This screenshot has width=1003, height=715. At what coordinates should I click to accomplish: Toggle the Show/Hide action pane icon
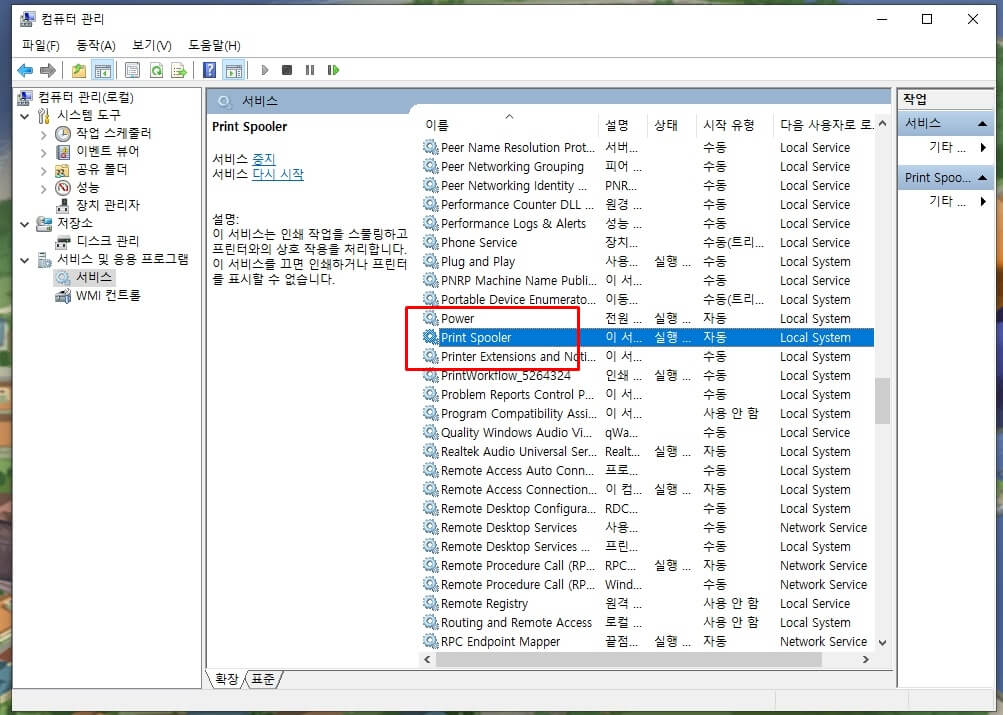[234, 70]
